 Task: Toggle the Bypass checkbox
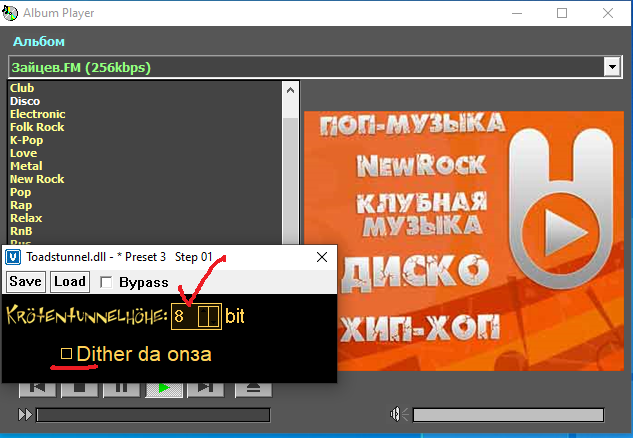coord(106,282)
